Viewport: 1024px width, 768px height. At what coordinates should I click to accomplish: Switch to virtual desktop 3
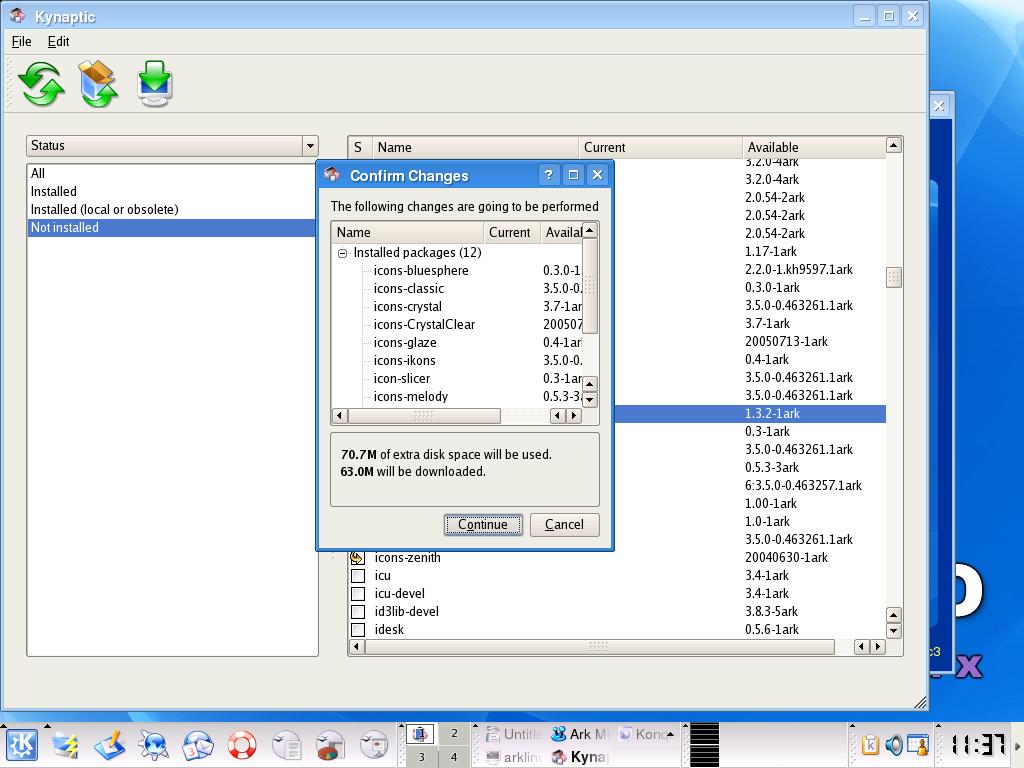[x=421, y=757]
